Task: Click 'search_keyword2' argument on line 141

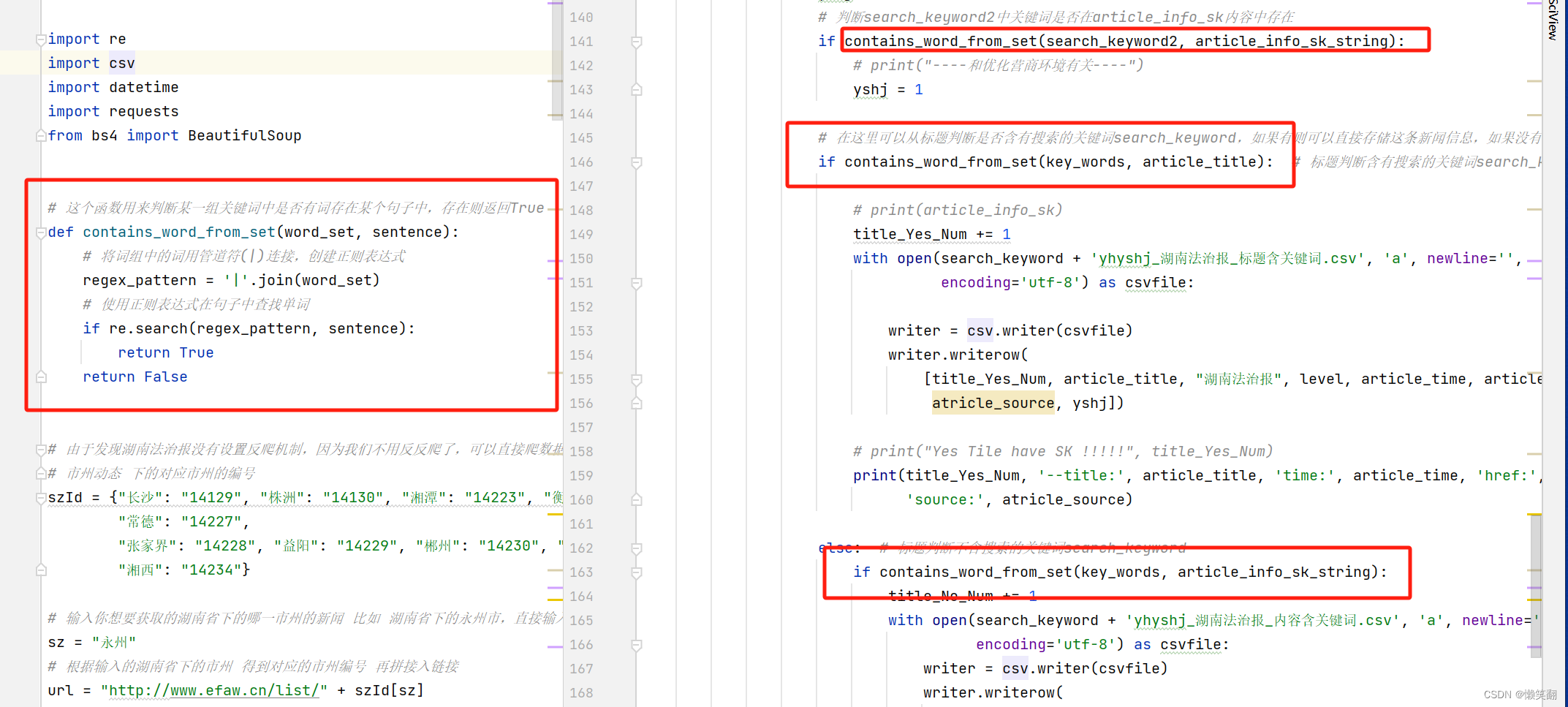Action: click(x=1112, y=42)
